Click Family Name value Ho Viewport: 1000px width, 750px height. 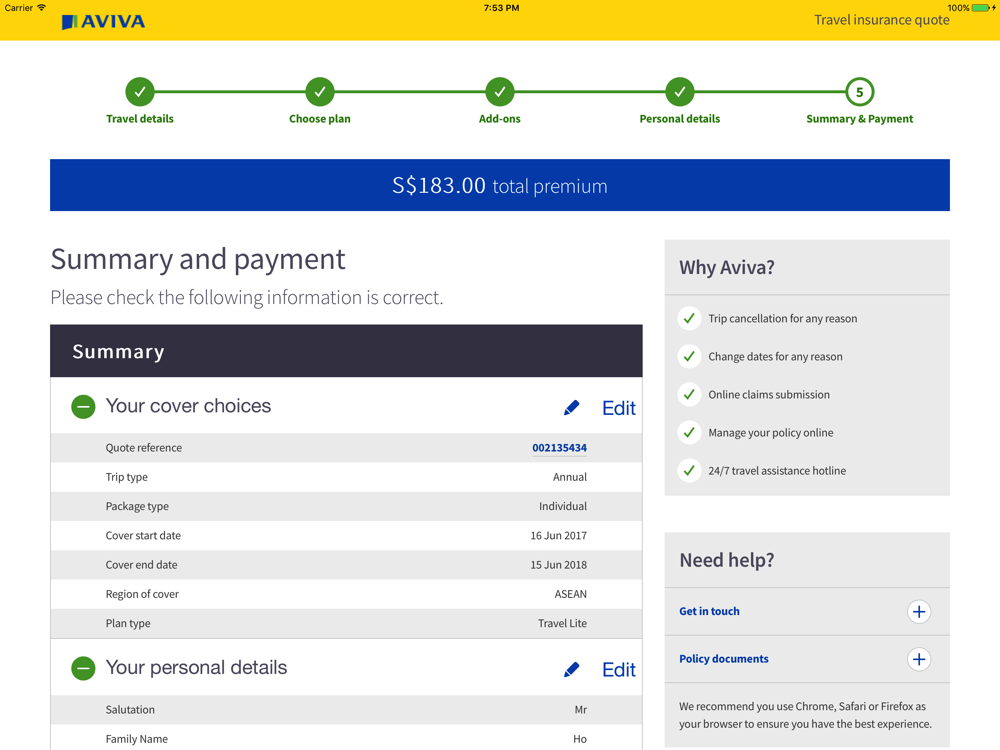(x=580, y=739)
